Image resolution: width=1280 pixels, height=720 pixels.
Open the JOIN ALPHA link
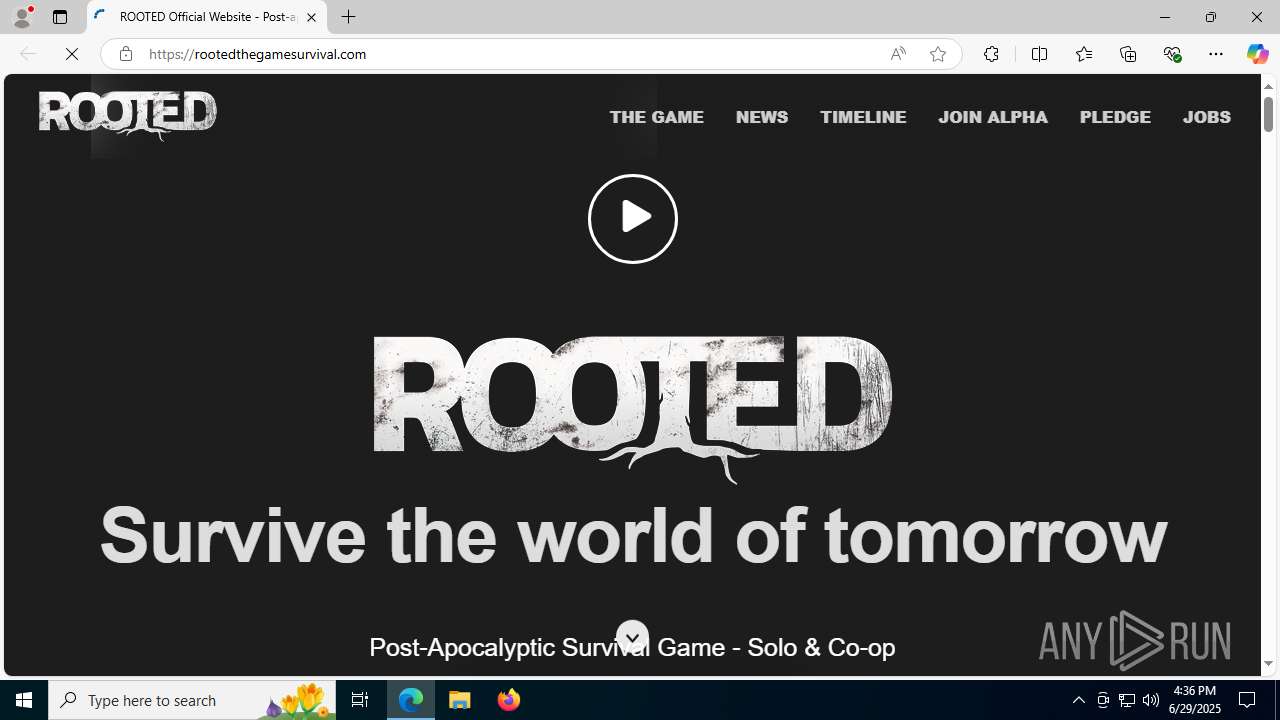[993, 117]
